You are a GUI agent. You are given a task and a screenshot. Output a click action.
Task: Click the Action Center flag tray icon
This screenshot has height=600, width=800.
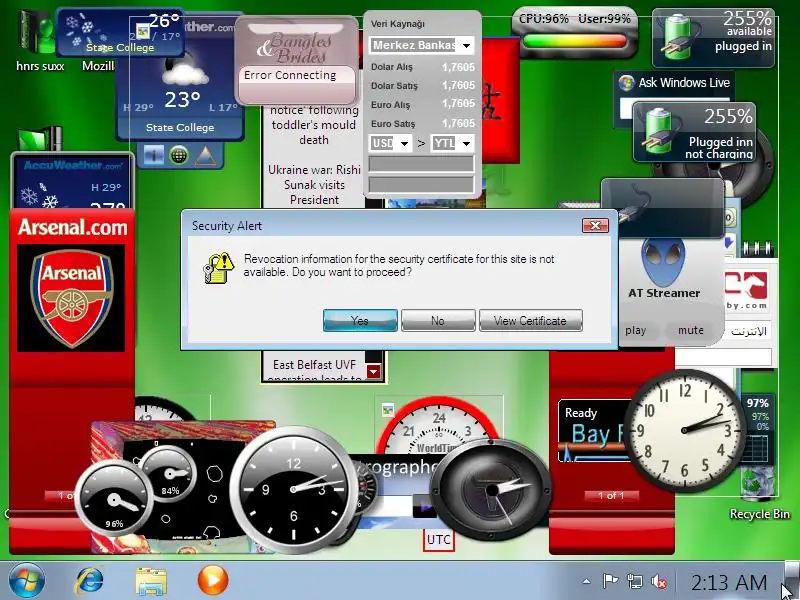(x=610, y=581)
